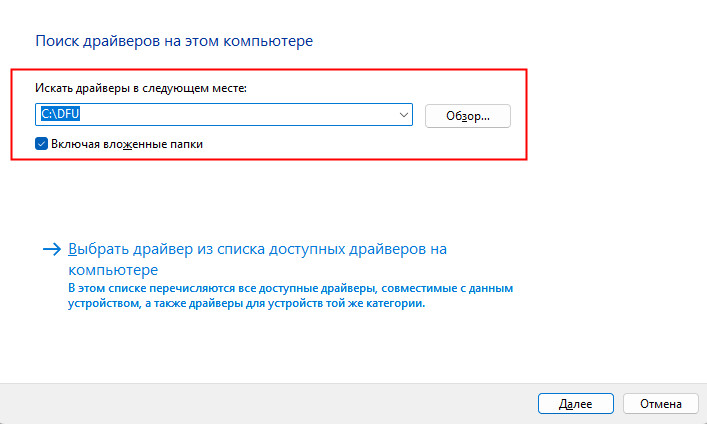Screen dimensions: 707x424
Task: Click the "Далее" button to continue
Action: click(x=577, y=403)
